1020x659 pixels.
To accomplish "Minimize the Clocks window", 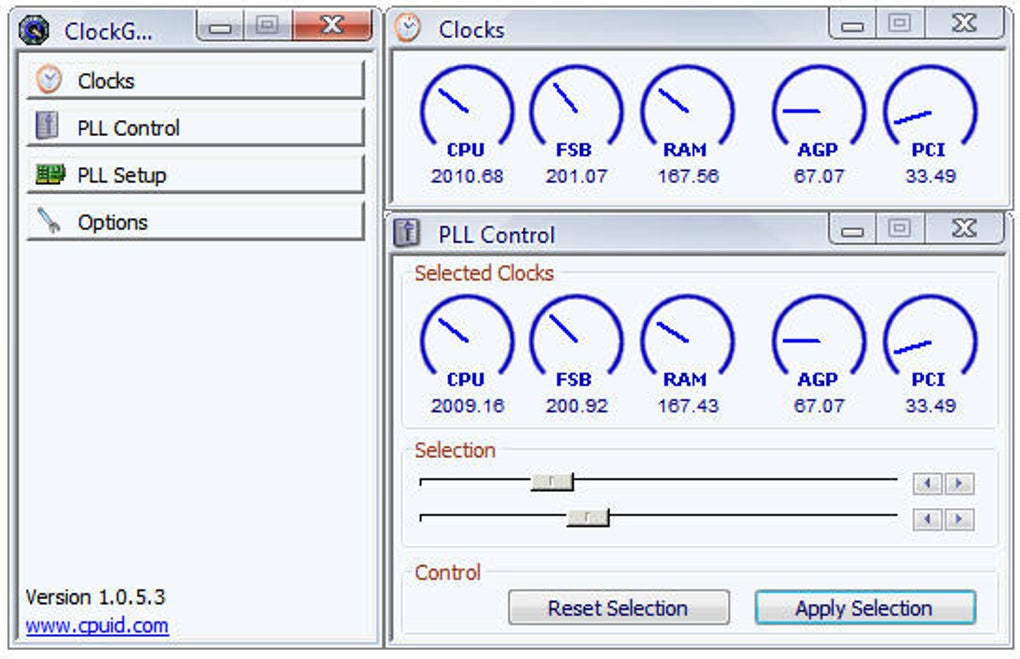I will click(x=852, y=25).
